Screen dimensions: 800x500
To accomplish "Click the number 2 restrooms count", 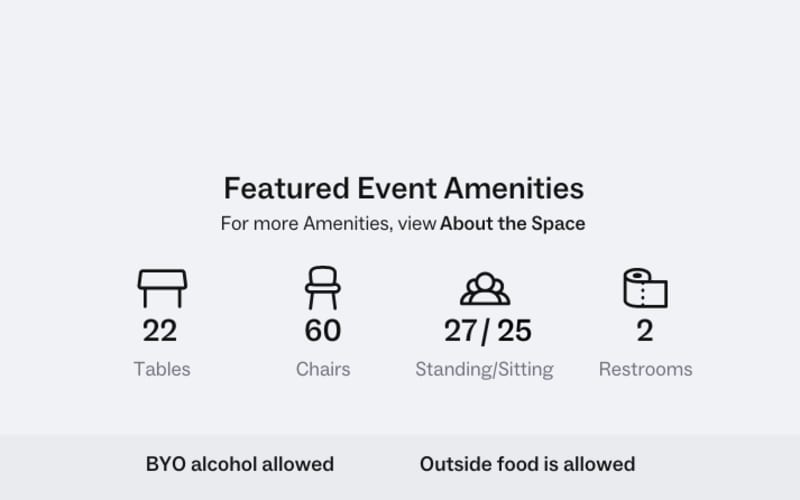I will pos(645,331).
